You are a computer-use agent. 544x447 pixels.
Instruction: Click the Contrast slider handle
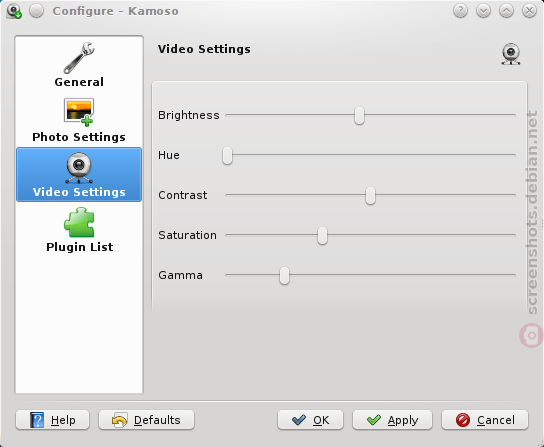[x=370, y=195]
